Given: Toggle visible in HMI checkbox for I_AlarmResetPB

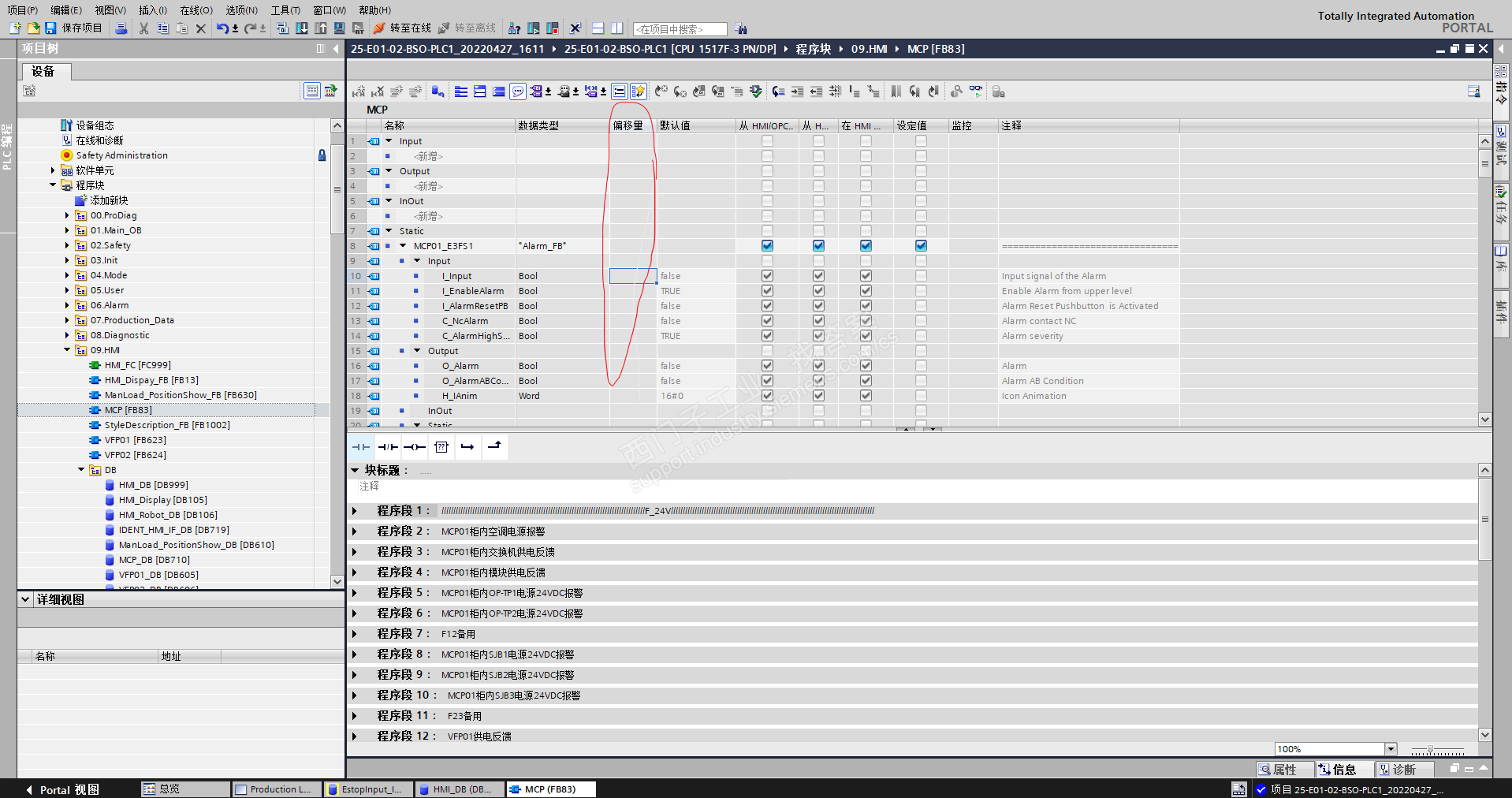Looking at the screenshot, I should point(866,306).
